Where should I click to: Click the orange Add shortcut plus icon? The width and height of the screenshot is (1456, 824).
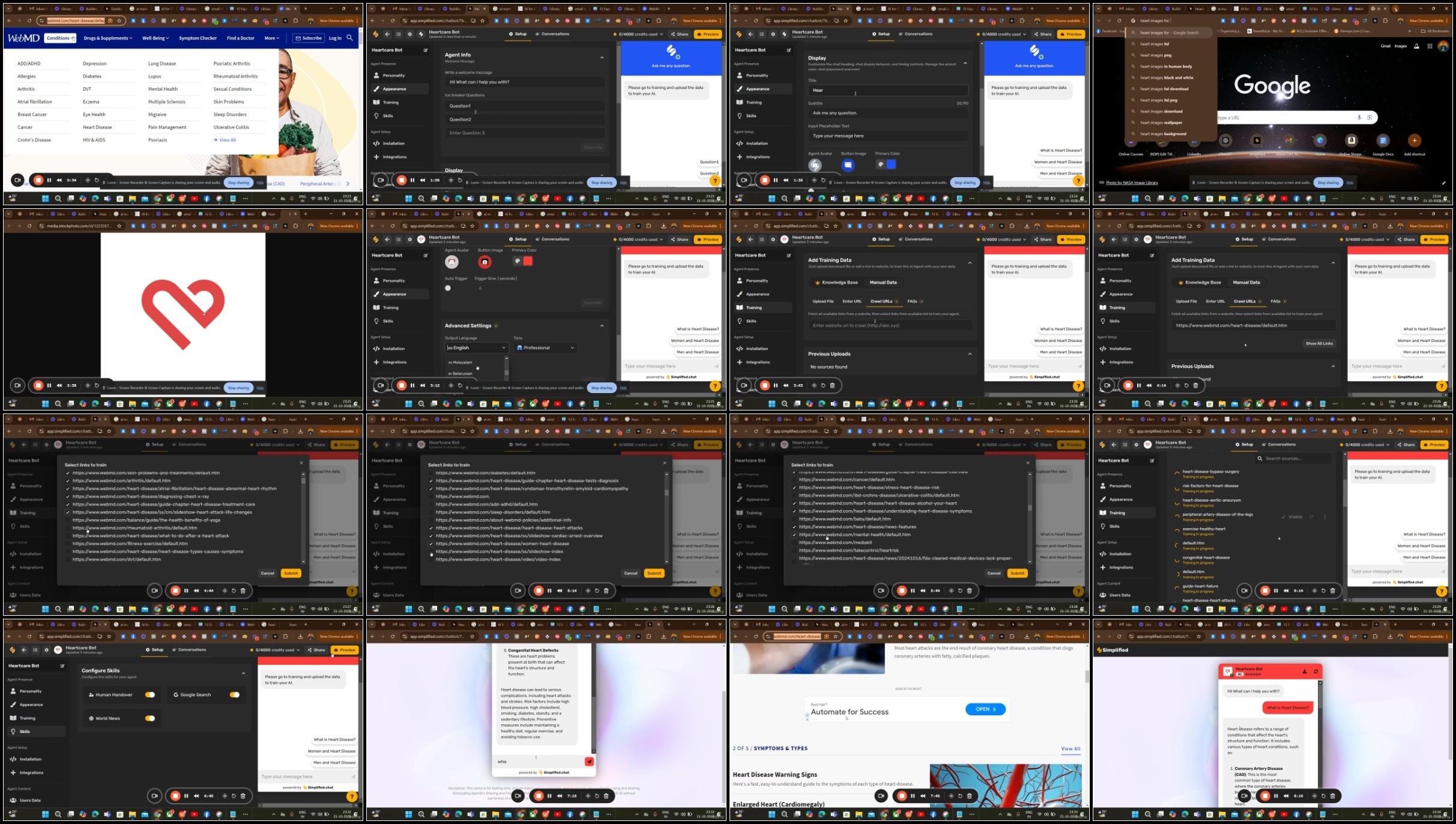pos(1415,140)
